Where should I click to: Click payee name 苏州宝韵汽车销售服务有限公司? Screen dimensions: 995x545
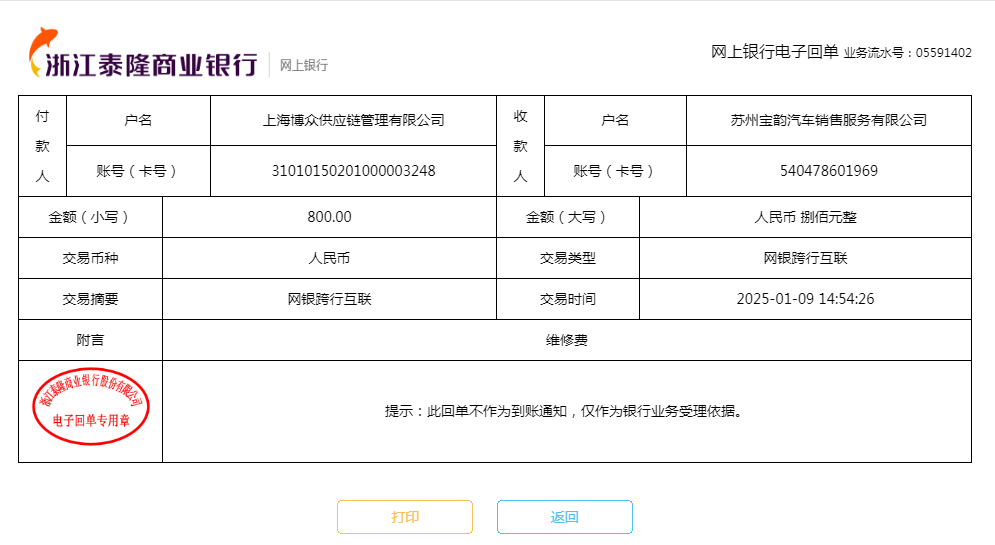coord(828,120)
